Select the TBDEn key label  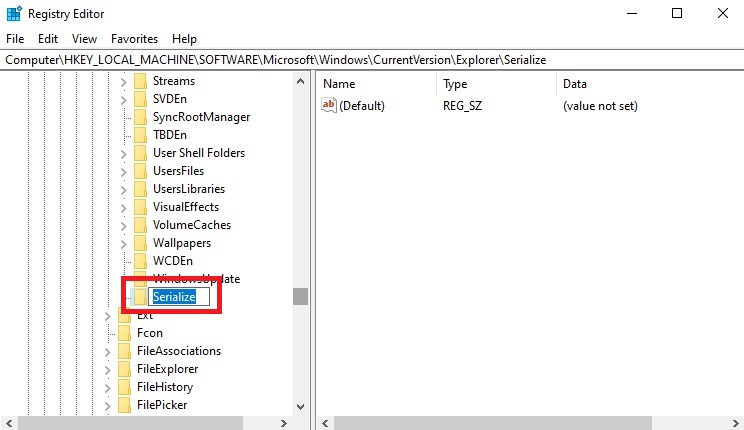(170, 135)
